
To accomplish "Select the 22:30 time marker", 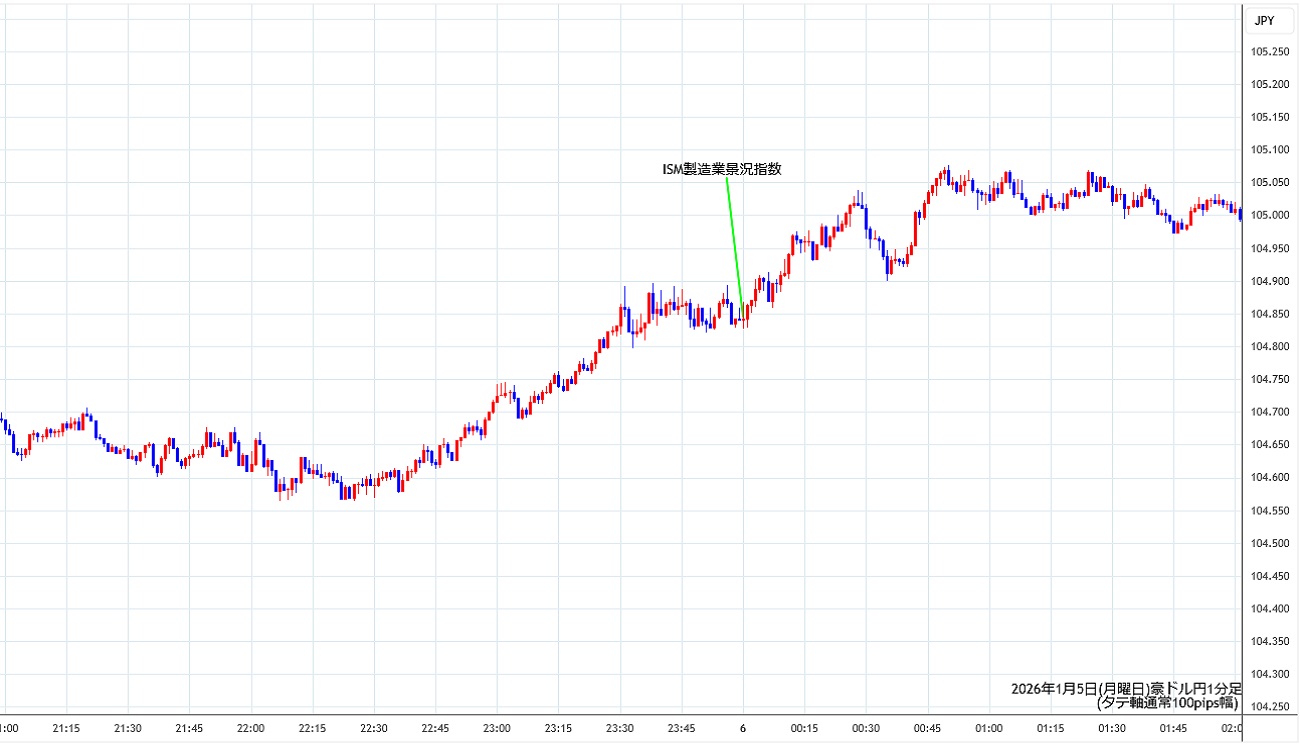I will (374, 729).
